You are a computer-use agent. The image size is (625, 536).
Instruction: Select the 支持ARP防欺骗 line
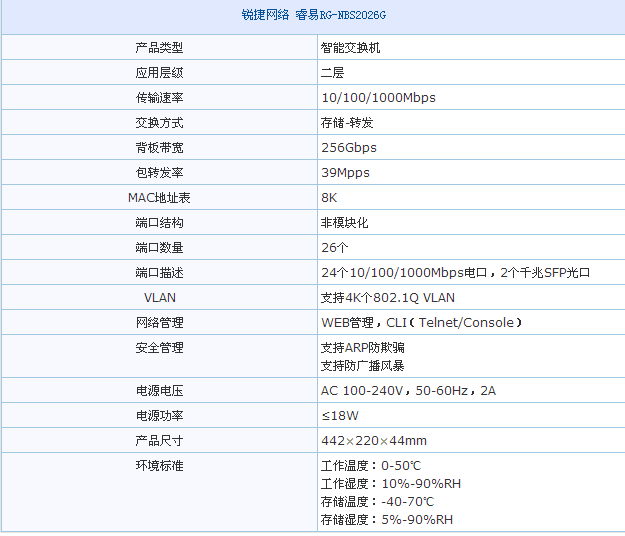point(363,348)
